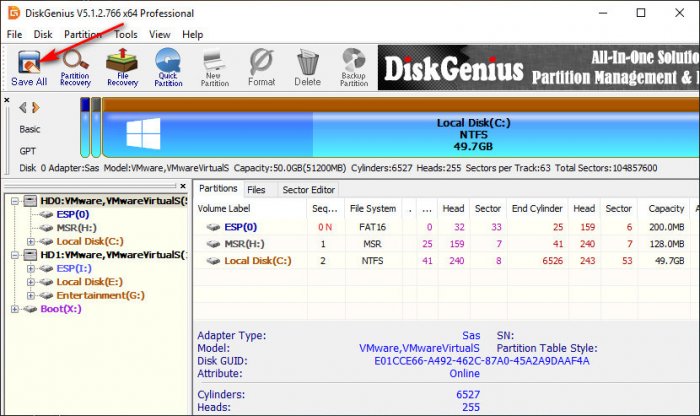Viewport: 700px width, 416px height.
Task: Select the ESP partition block in disk map
Action: point(85,128)
